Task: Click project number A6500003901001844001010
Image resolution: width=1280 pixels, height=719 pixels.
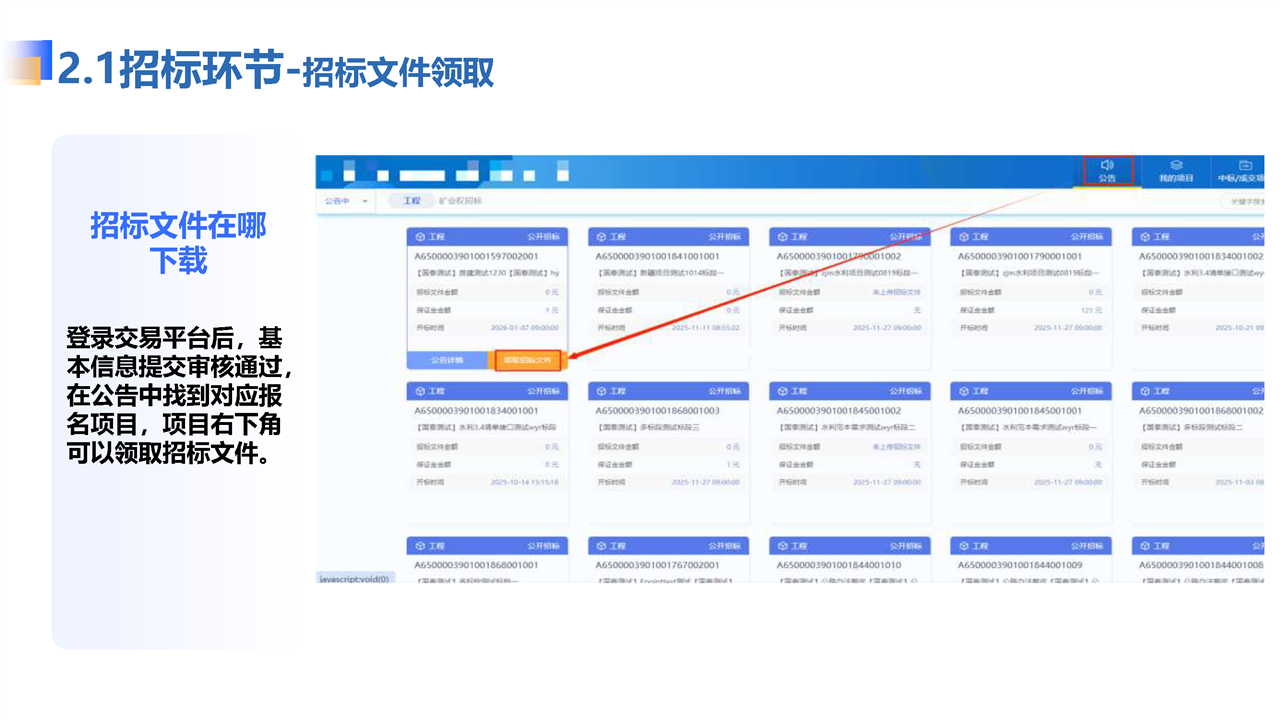Action: pos(839,565)
